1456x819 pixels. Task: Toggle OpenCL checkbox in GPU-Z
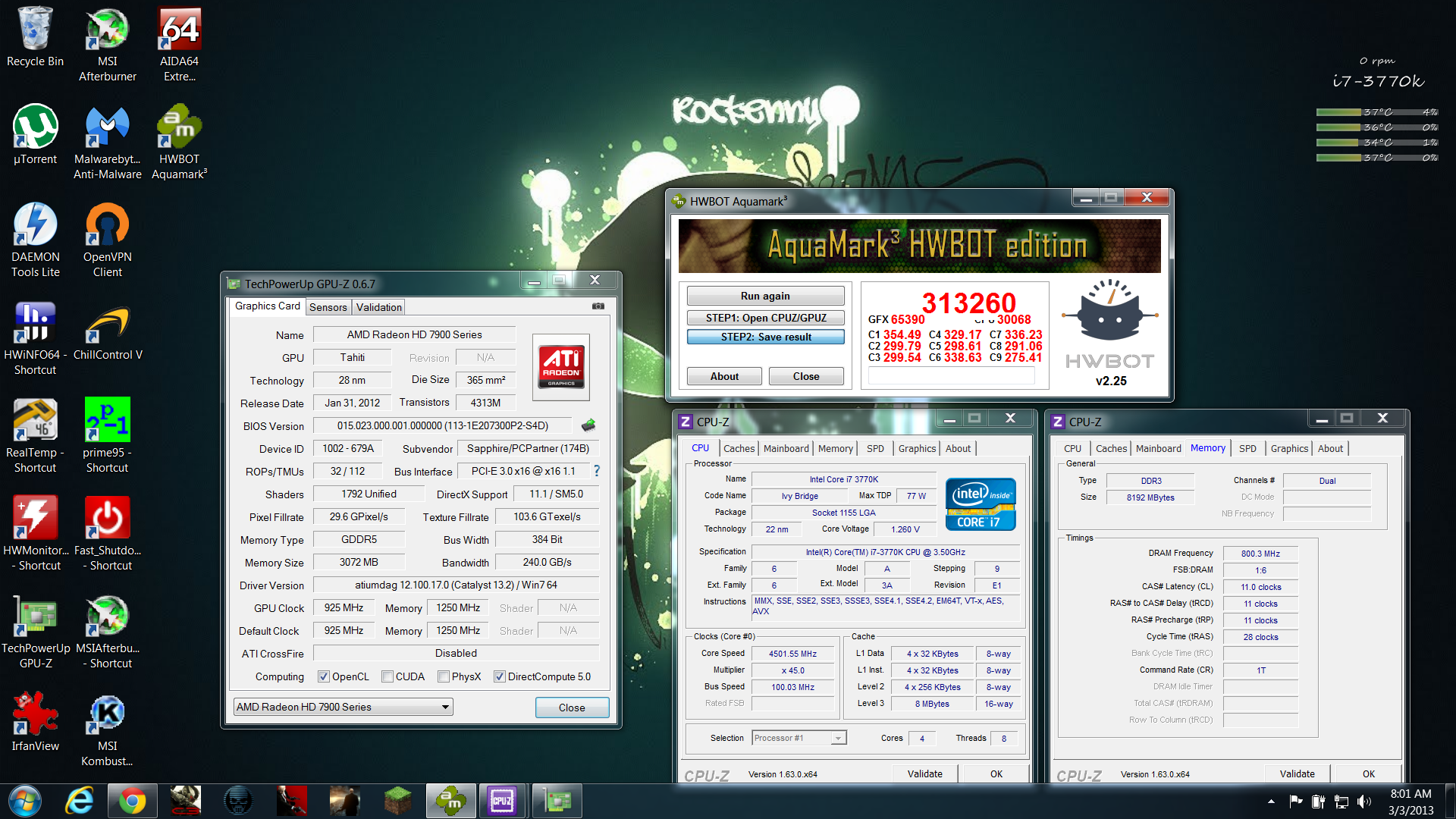click(324, 676)
